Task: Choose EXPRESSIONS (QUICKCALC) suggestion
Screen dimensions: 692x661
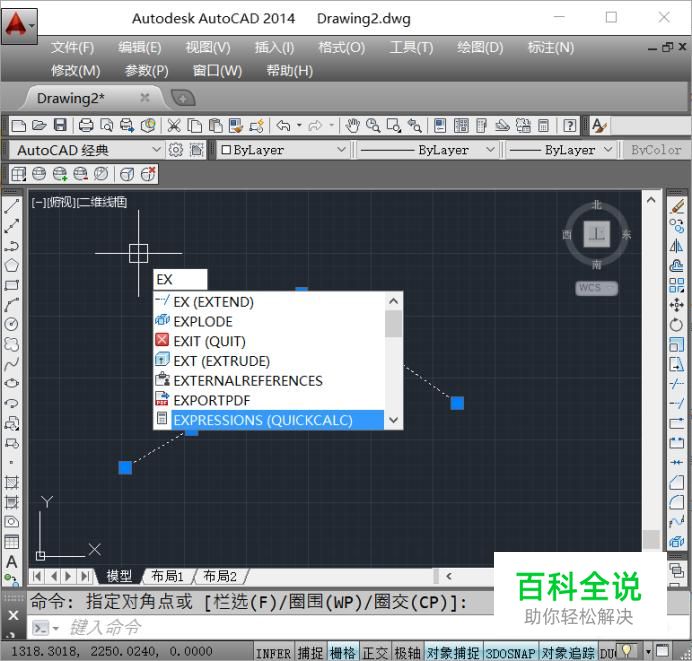Action: 269,420
